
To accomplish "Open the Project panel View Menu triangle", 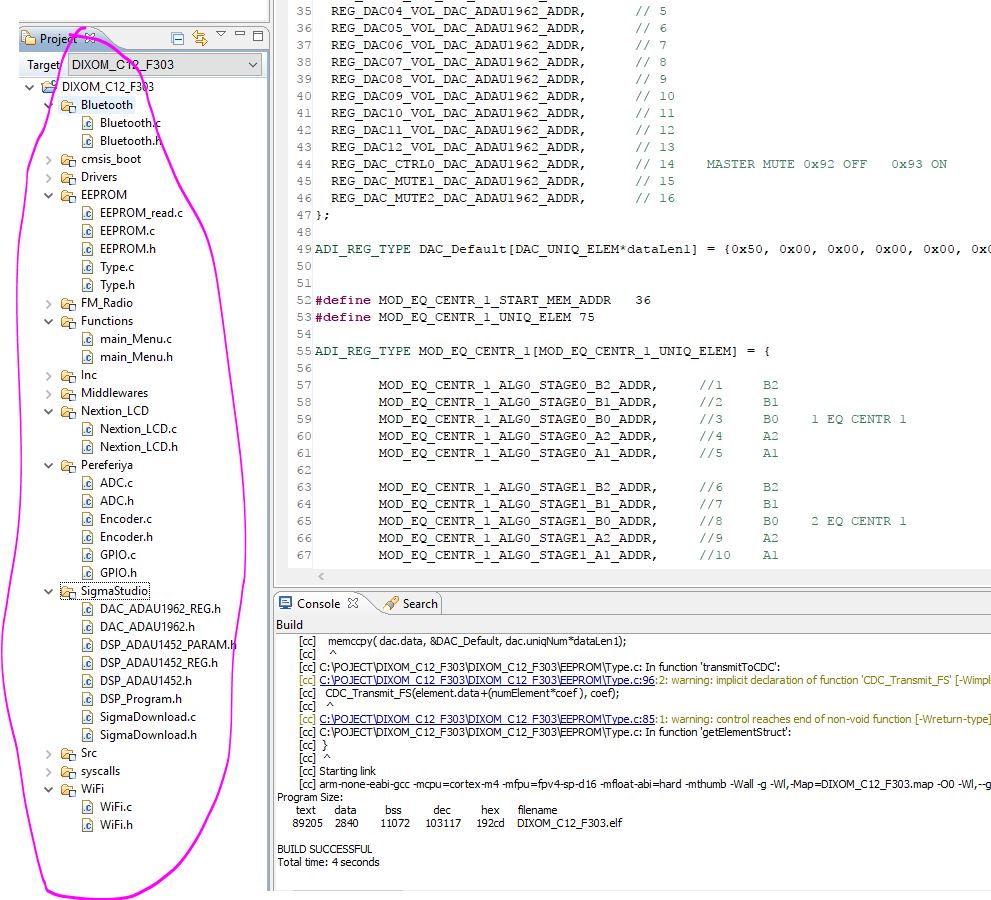I will 221,35.
